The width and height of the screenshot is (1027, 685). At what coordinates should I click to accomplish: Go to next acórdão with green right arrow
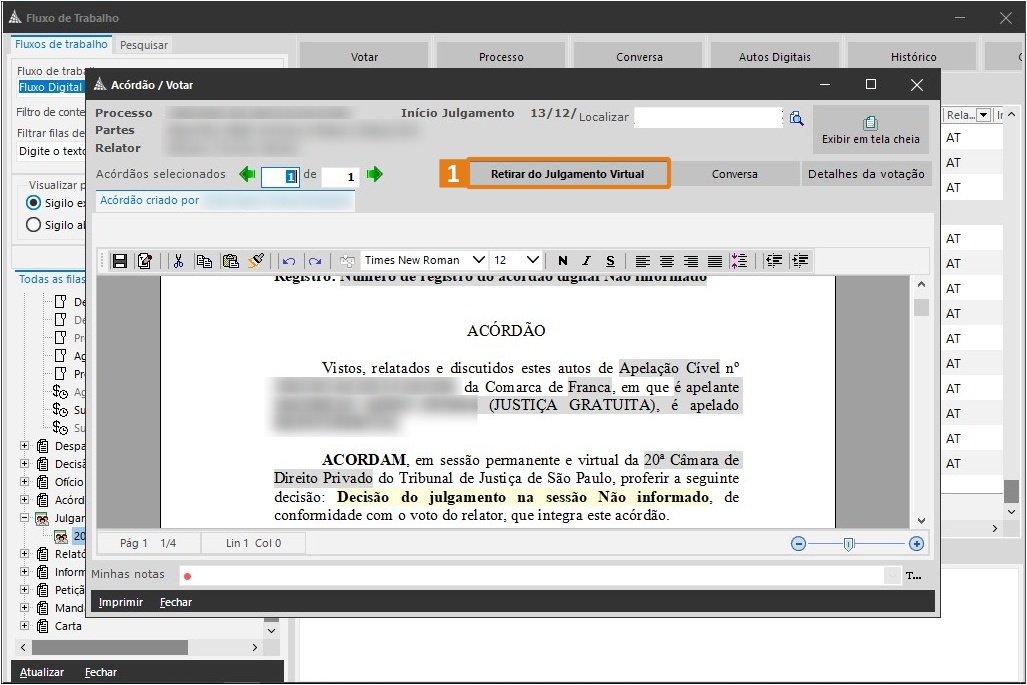coord(375,174)
